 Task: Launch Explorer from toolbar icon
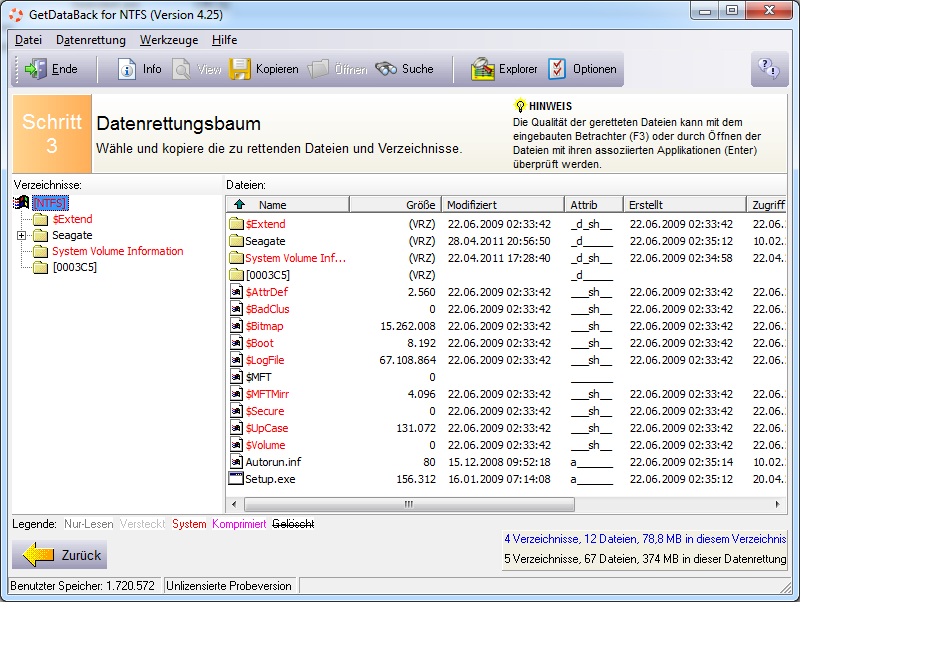pyautogui.click(x=482, y=69)
